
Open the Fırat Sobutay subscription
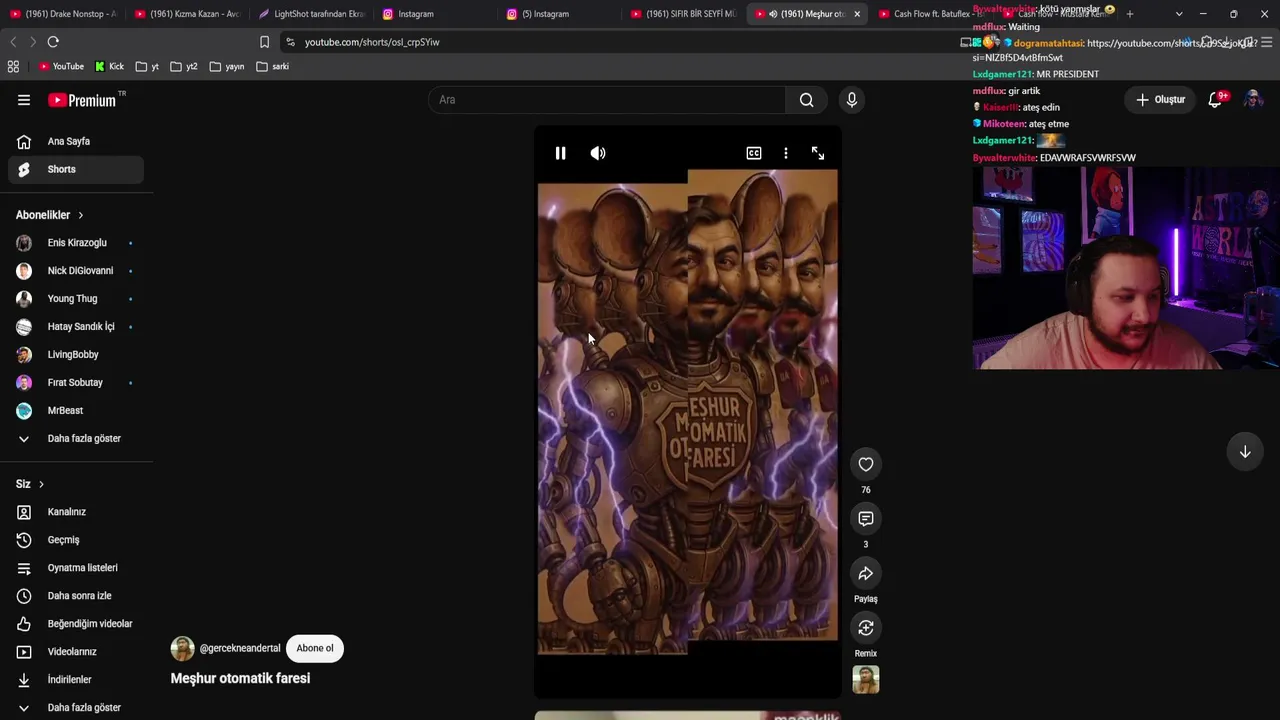tap(76, 383)
